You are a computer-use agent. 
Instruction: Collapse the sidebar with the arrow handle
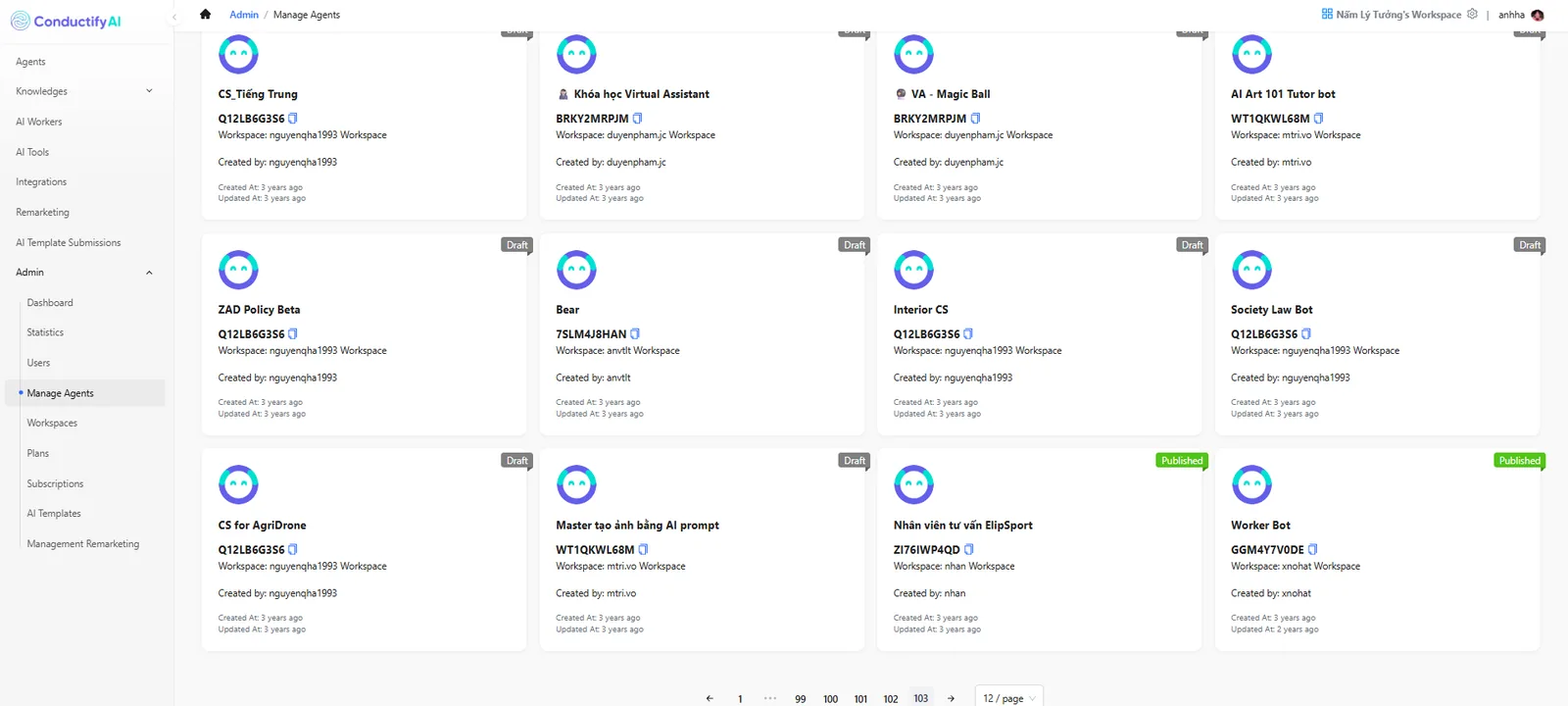pyautogui.click(x=174, y=17)
